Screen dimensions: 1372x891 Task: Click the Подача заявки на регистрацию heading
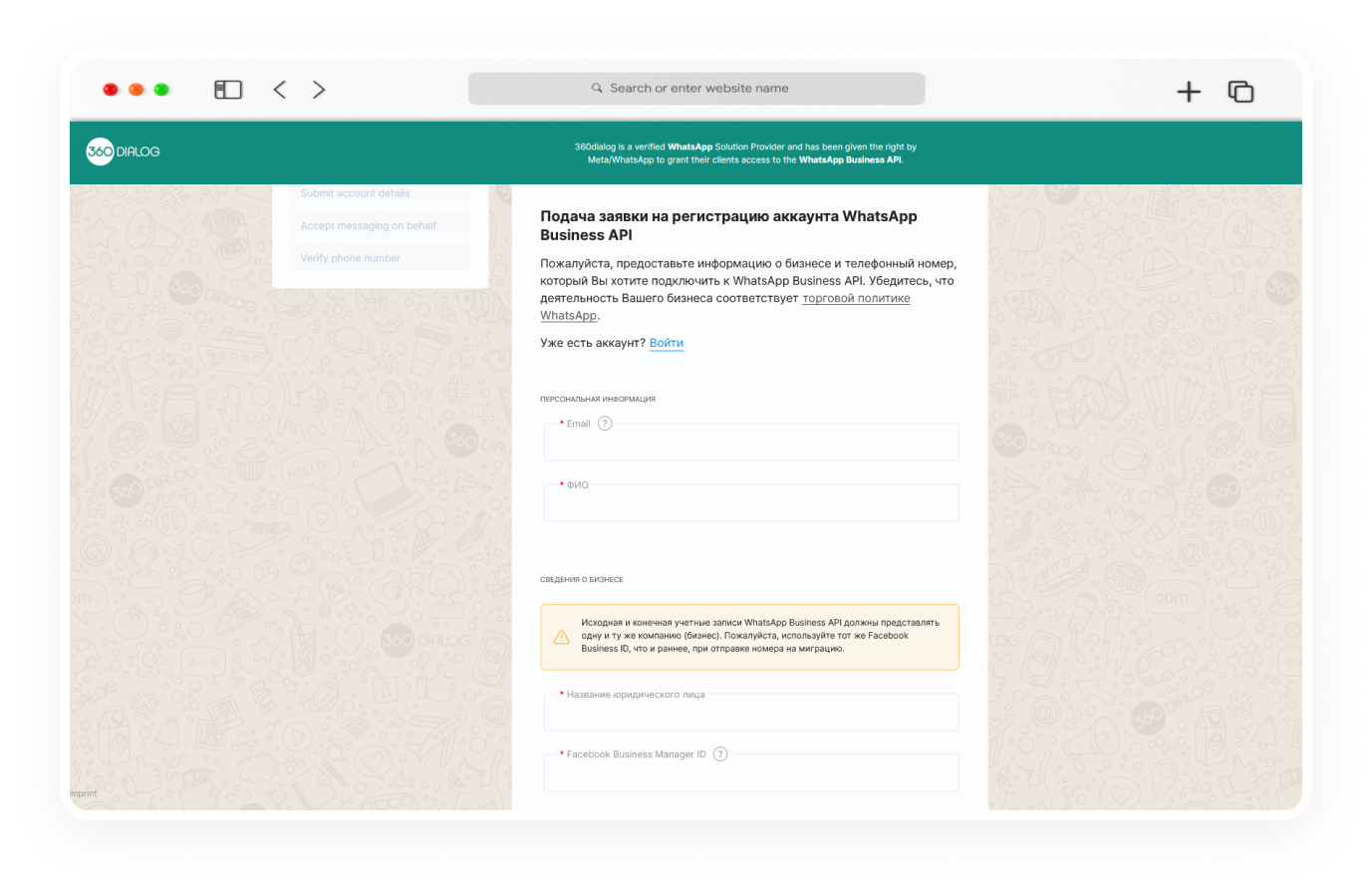728,225
